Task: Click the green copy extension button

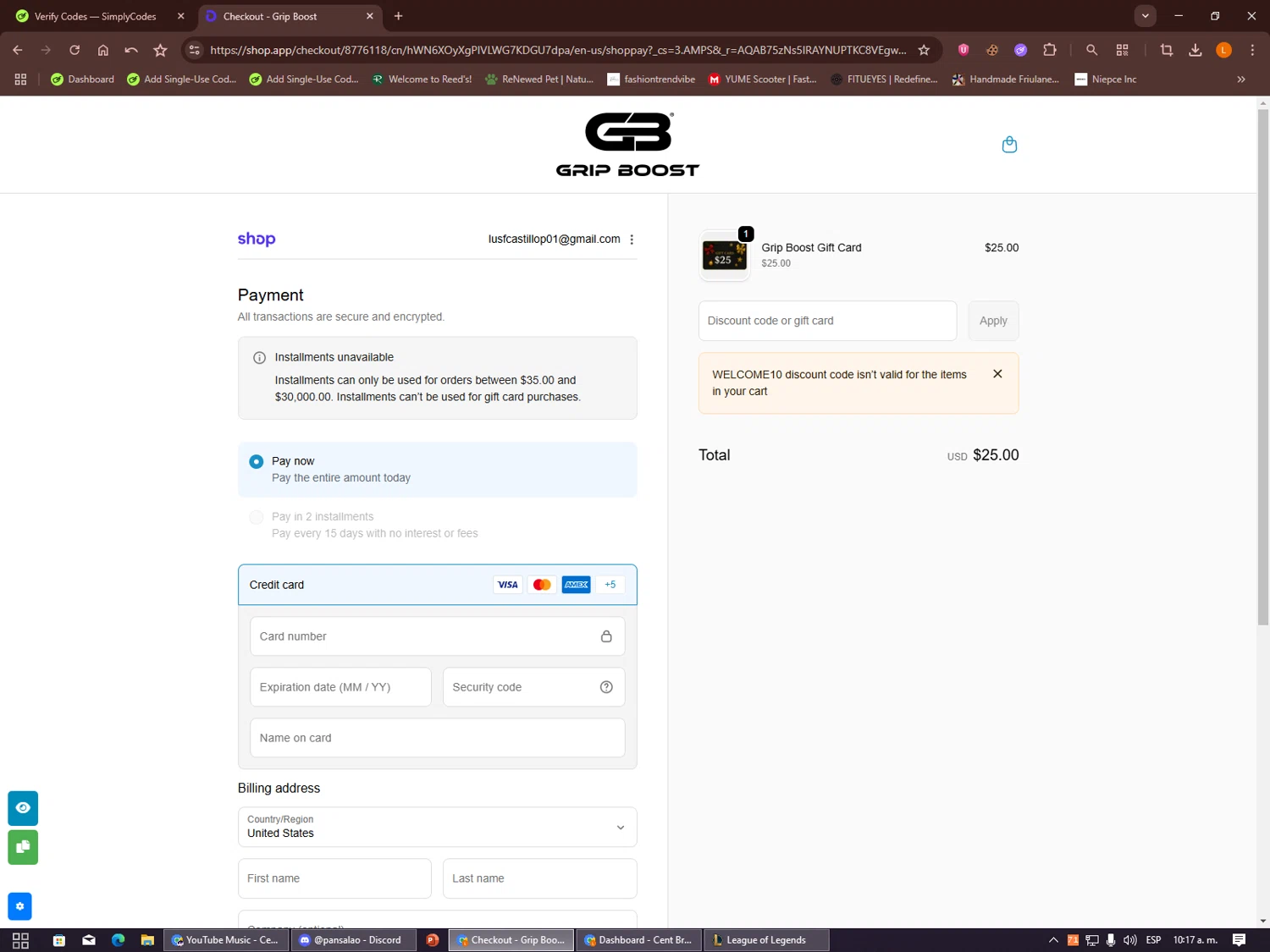Action: tap(23, 847)
